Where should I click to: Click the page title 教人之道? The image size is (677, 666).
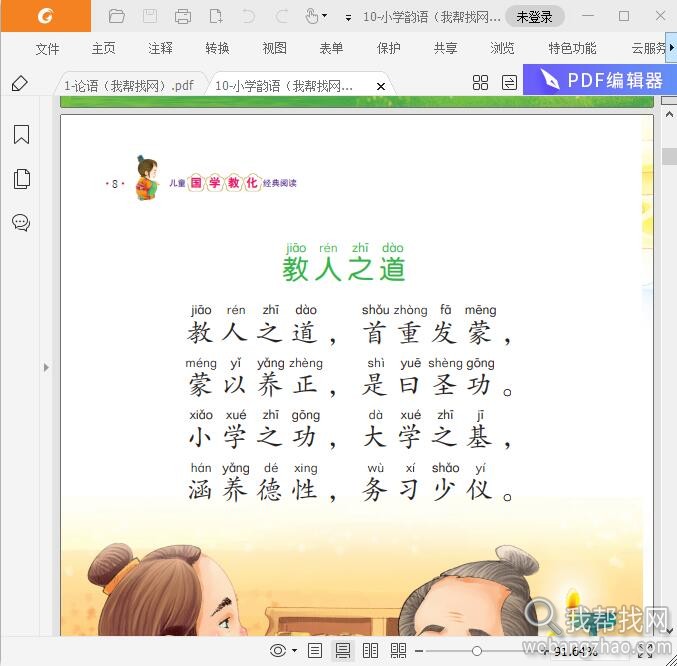coord(344,269)
